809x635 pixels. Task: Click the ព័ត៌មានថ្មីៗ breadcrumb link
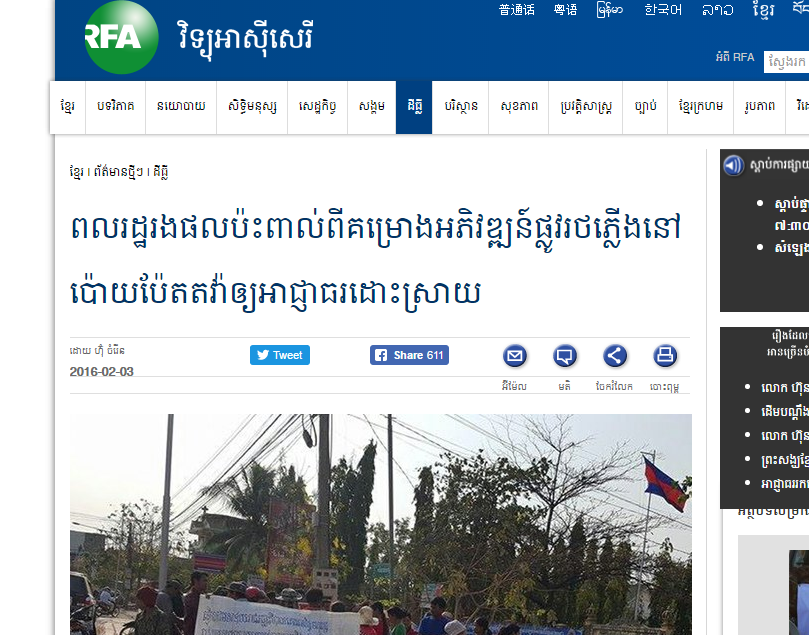[x=119, y=172]
